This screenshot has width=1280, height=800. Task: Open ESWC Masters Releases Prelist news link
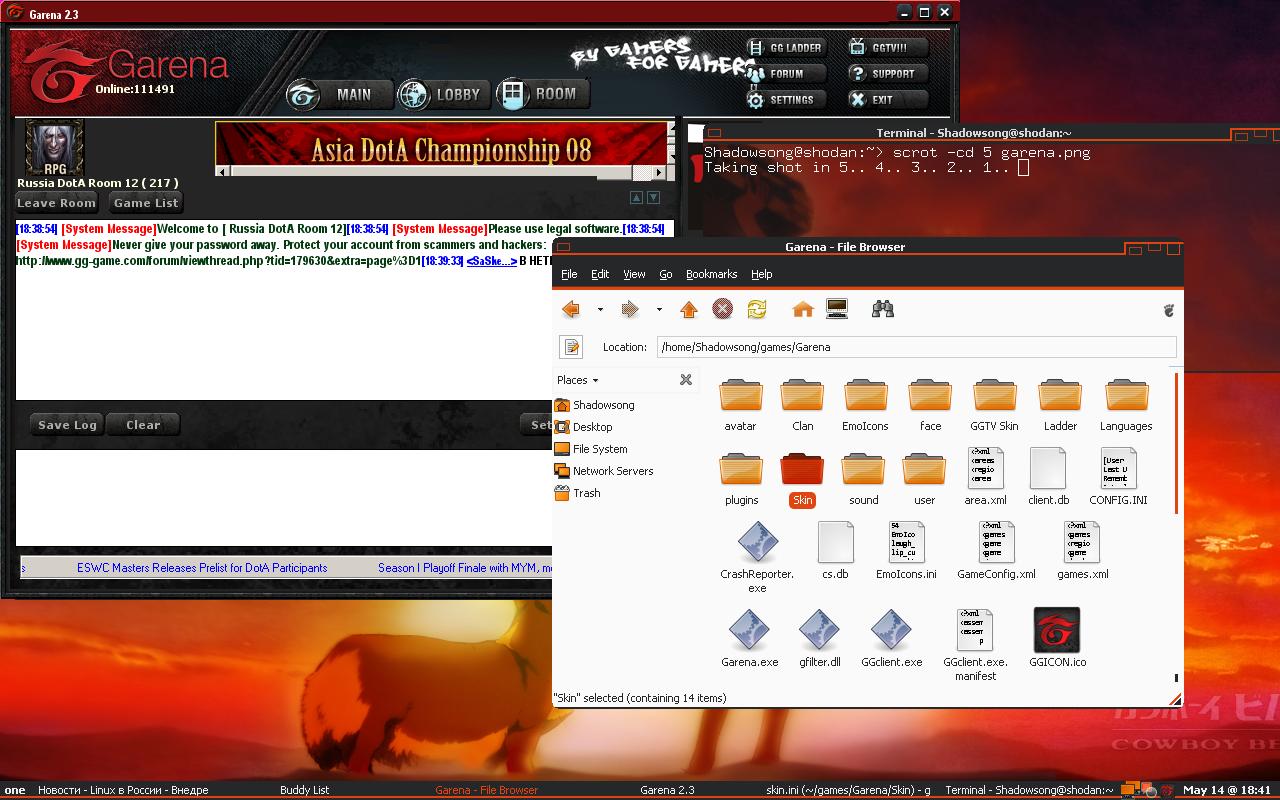202,568
